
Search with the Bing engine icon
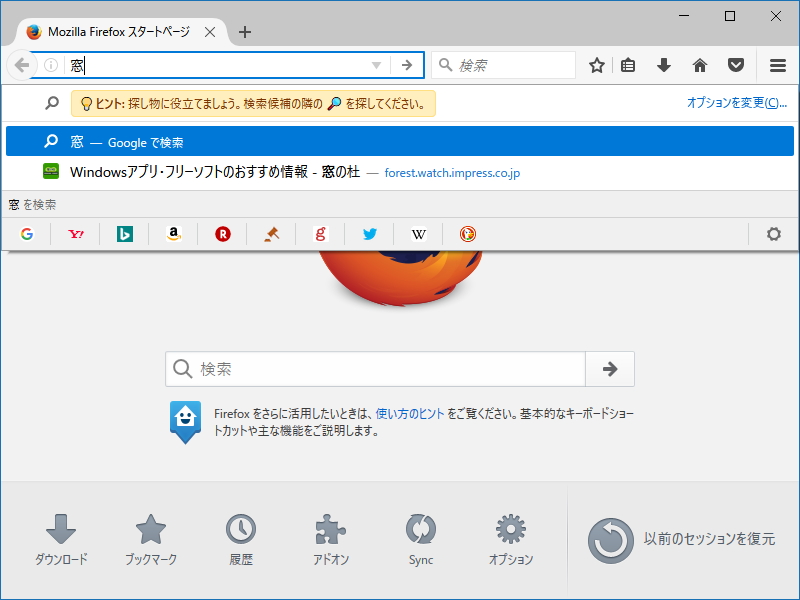(x=124, y=234)
